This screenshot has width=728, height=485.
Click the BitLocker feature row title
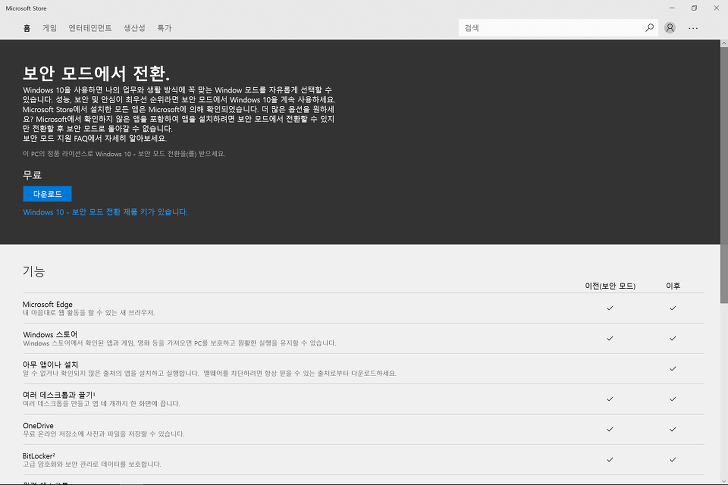[x=39, y=456]
